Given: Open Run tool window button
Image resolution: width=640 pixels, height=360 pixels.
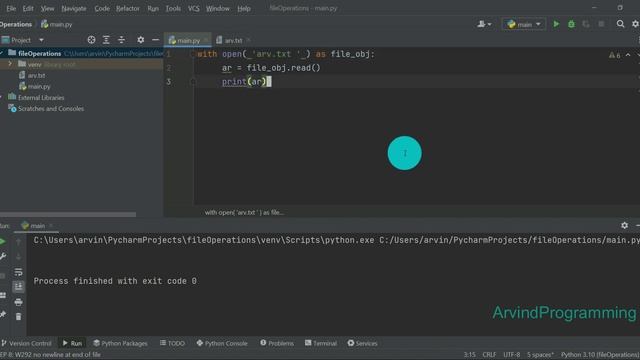Looking at the screenshot, I should pos(72,343).
